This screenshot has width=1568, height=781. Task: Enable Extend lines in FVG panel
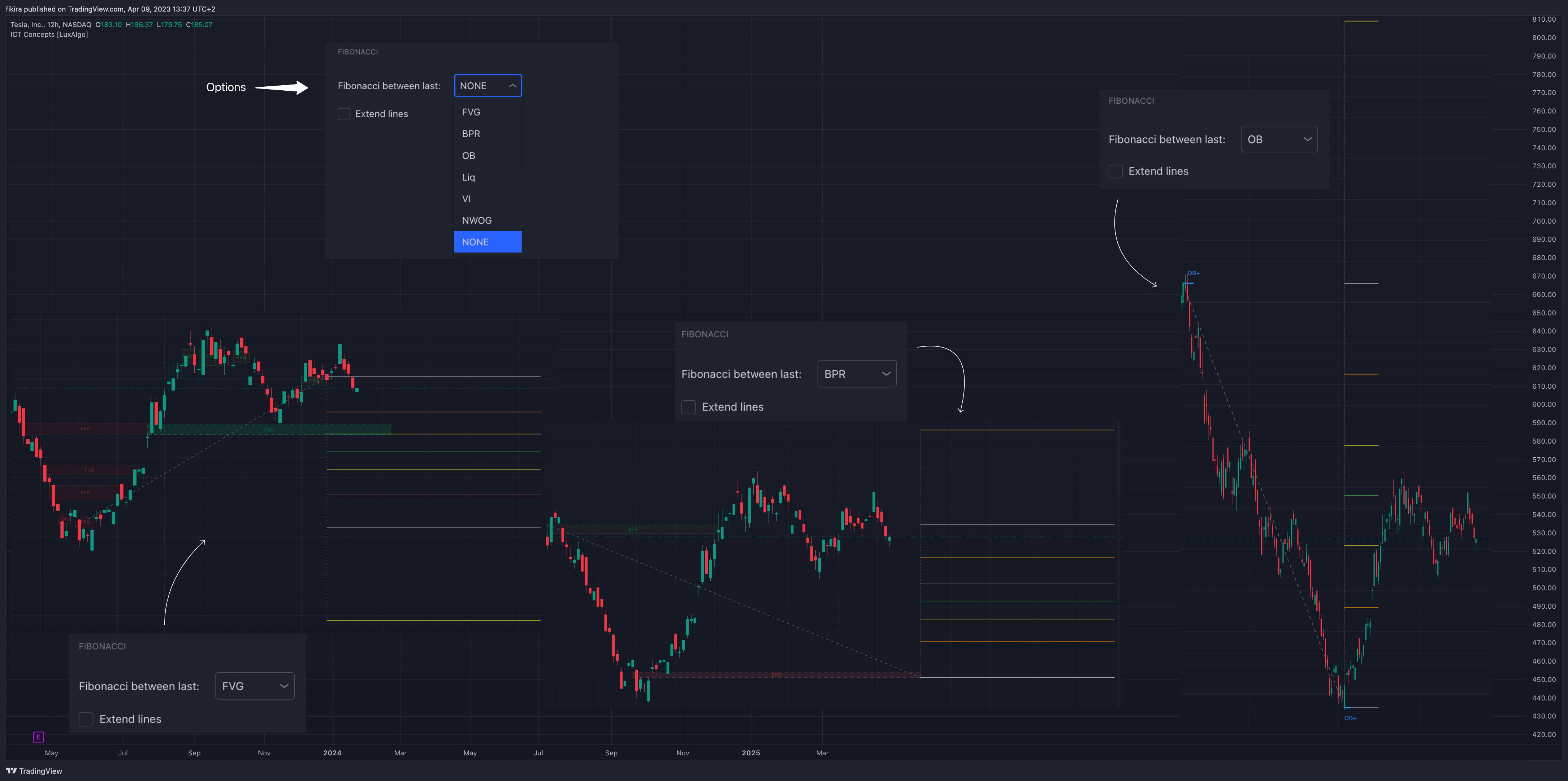point(86,719)
